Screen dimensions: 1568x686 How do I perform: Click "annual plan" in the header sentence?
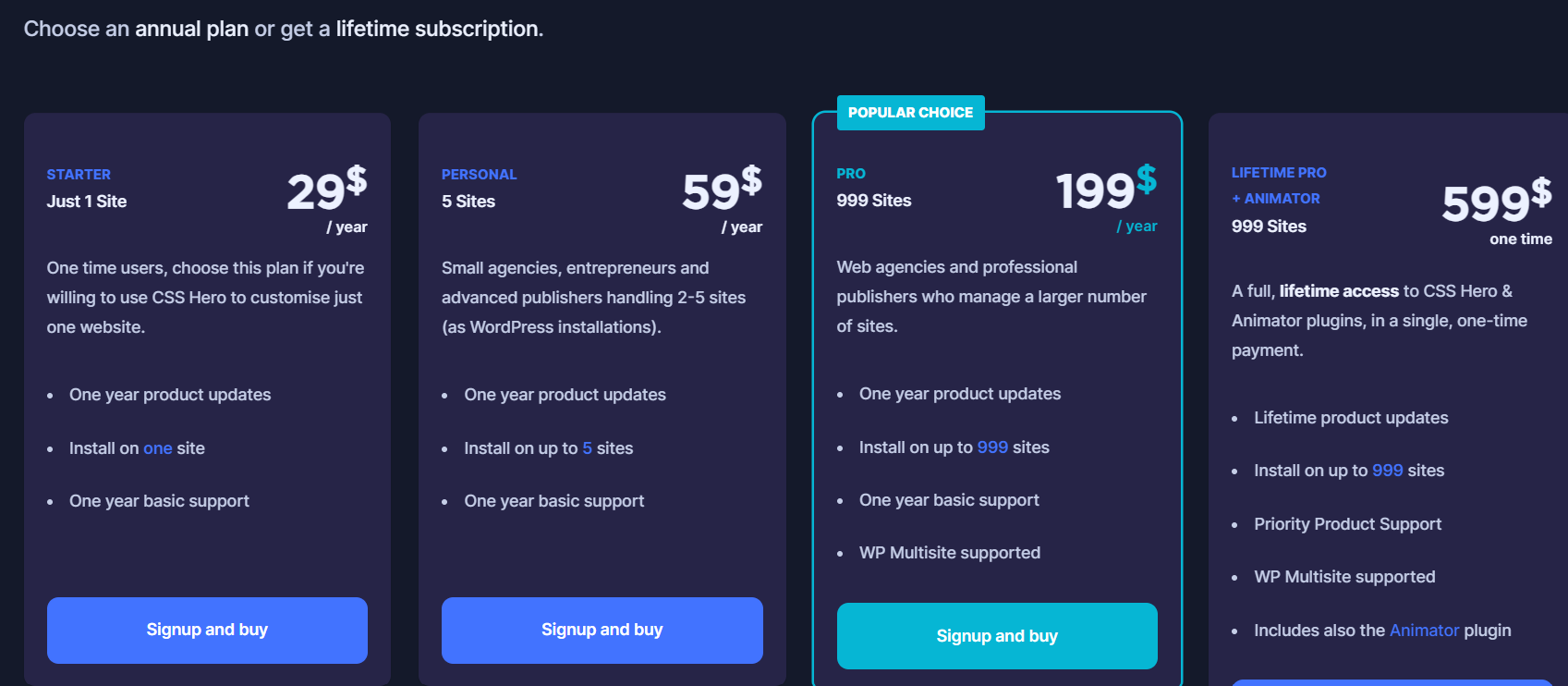coord(191,29)
